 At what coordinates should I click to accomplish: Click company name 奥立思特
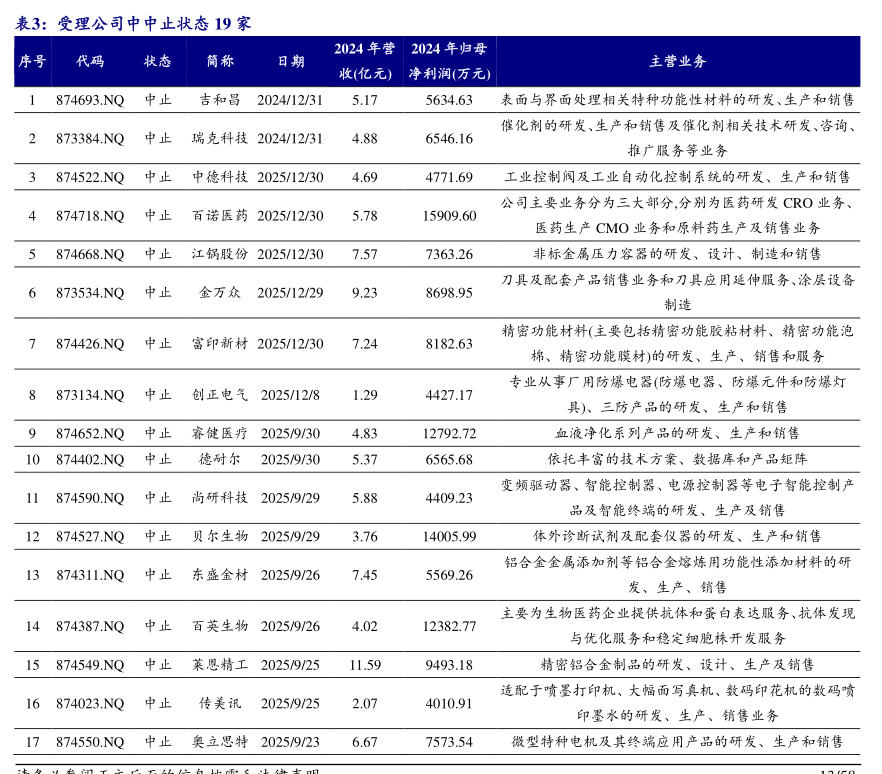[220, 741]
